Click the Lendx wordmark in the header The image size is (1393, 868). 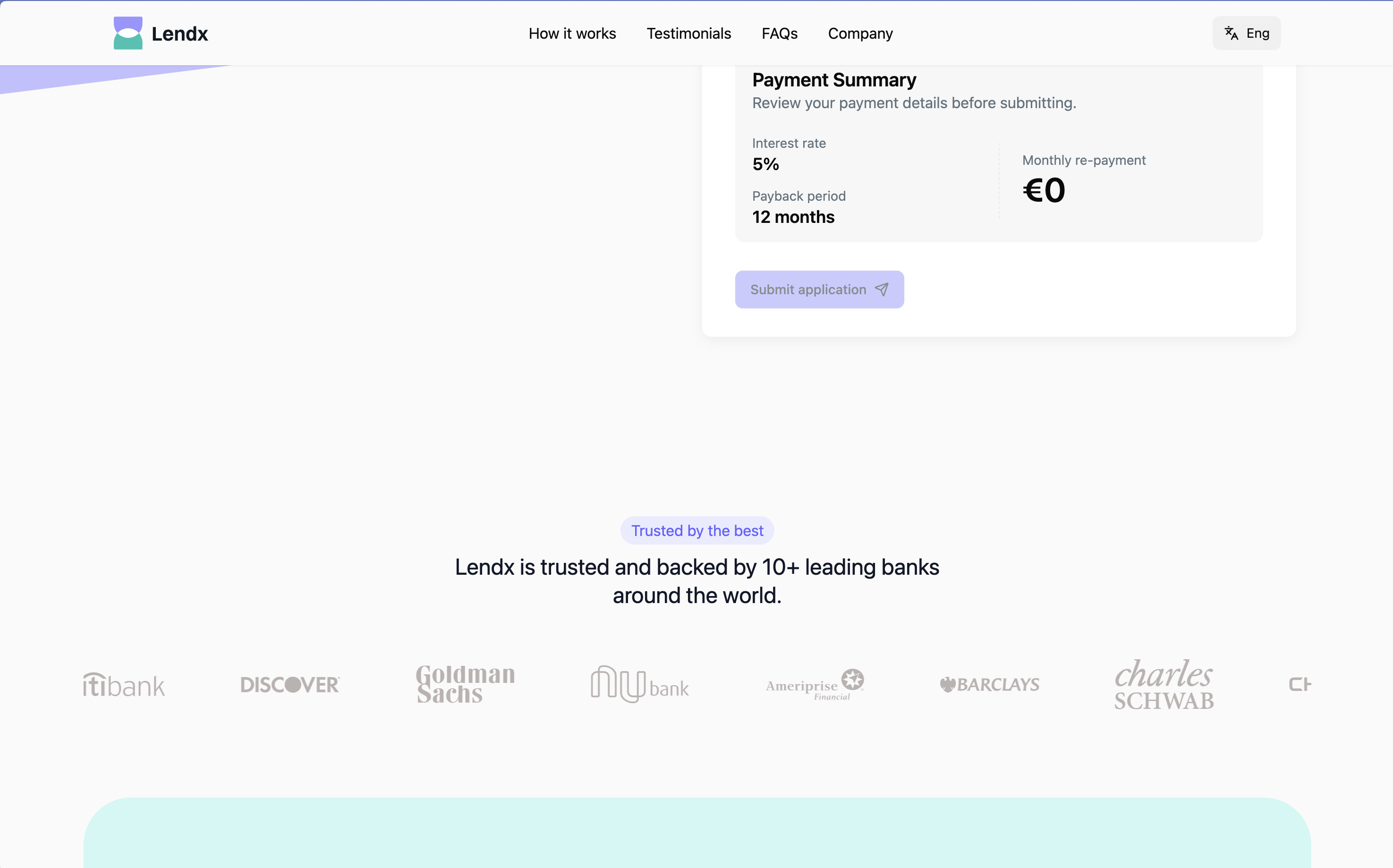(179, 34)
